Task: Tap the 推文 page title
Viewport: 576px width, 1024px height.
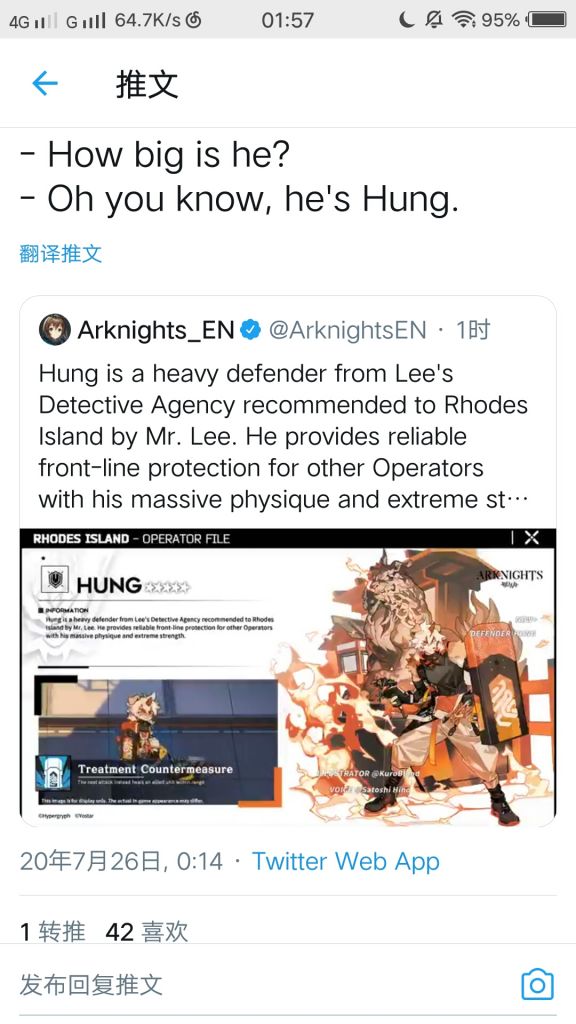Action: tap(147, 84)
